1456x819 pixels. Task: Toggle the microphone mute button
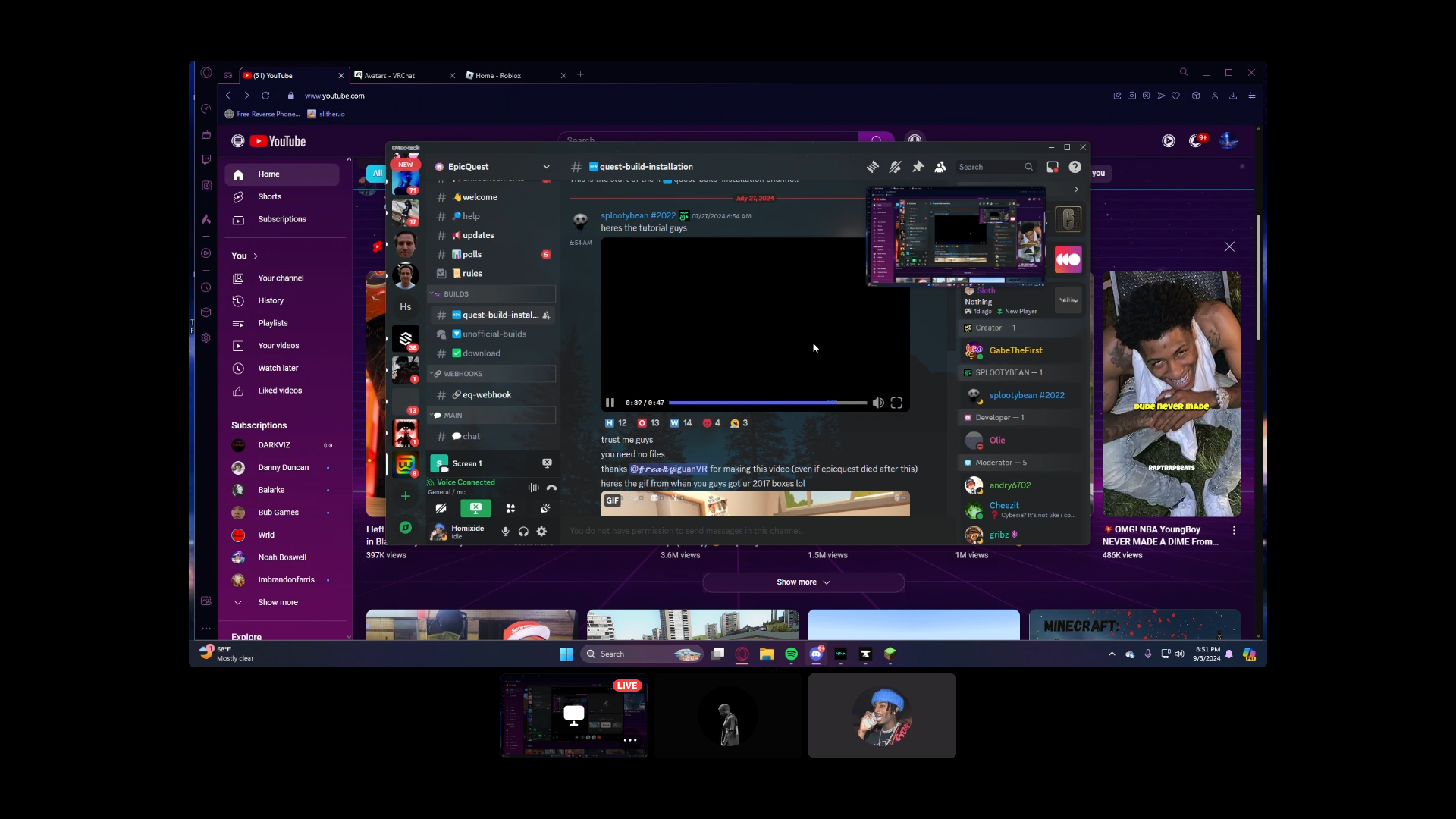(505, 532)
